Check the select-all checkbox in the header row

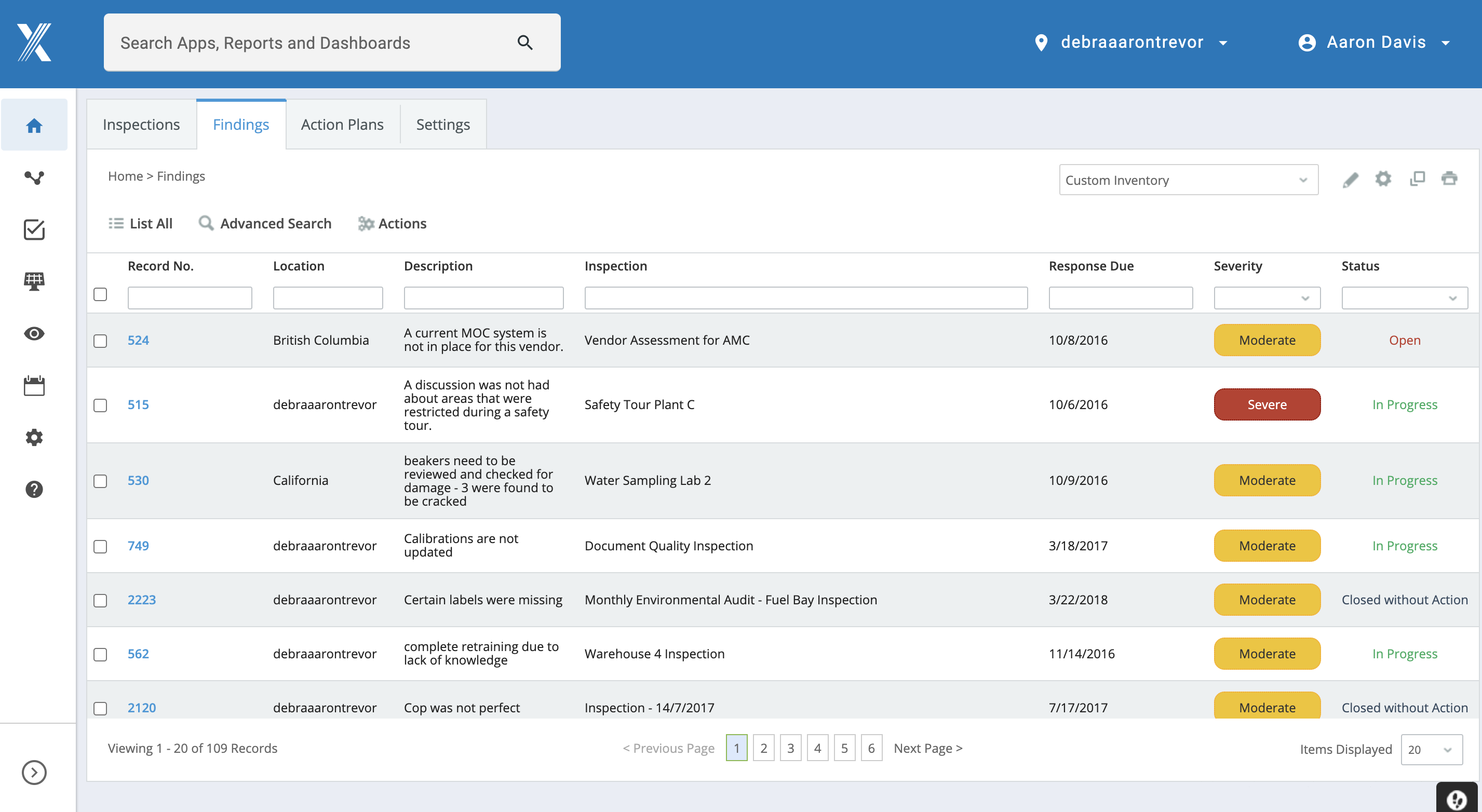click(x=100, y=294)
